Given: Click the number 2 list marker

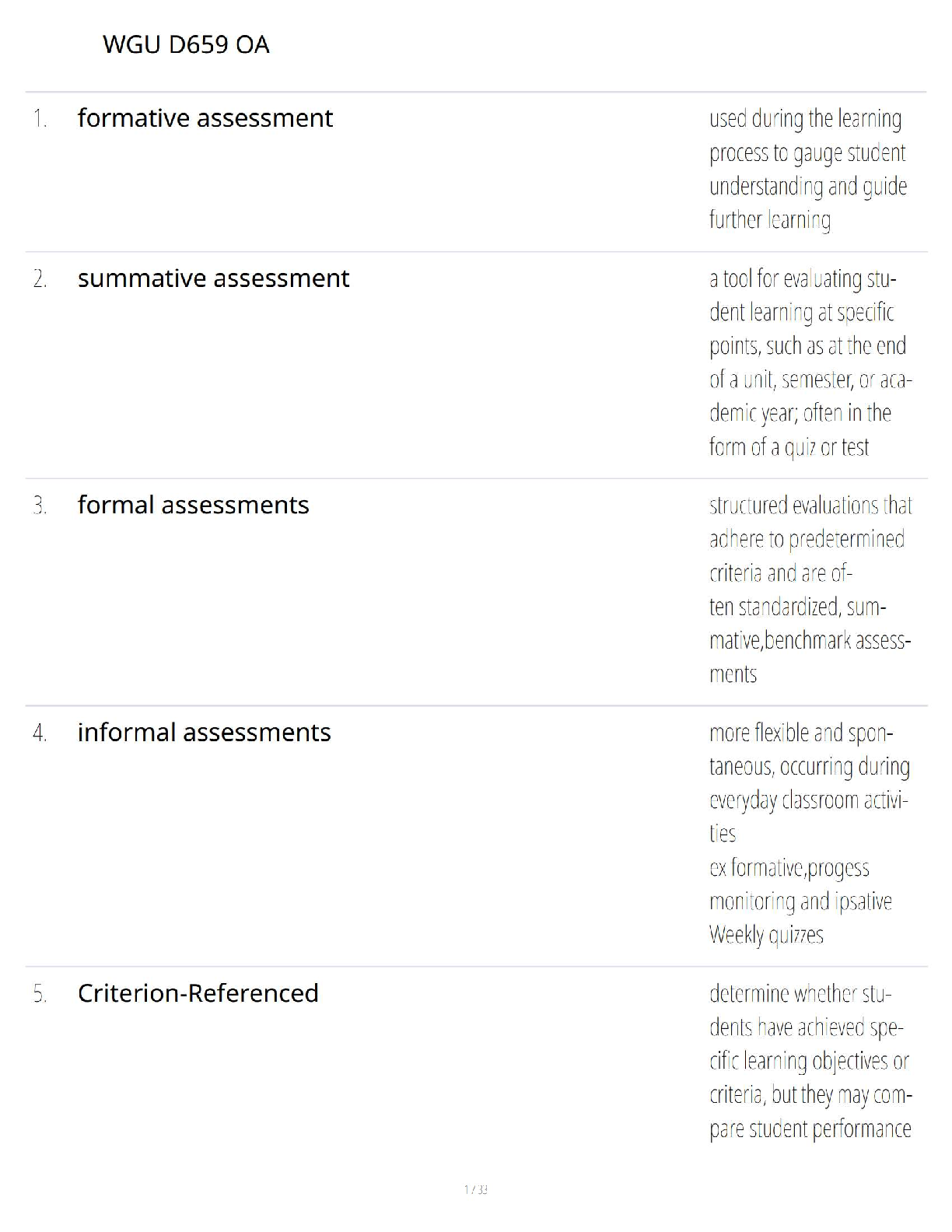Looking at the screenshot, I should tap(40, 279).
